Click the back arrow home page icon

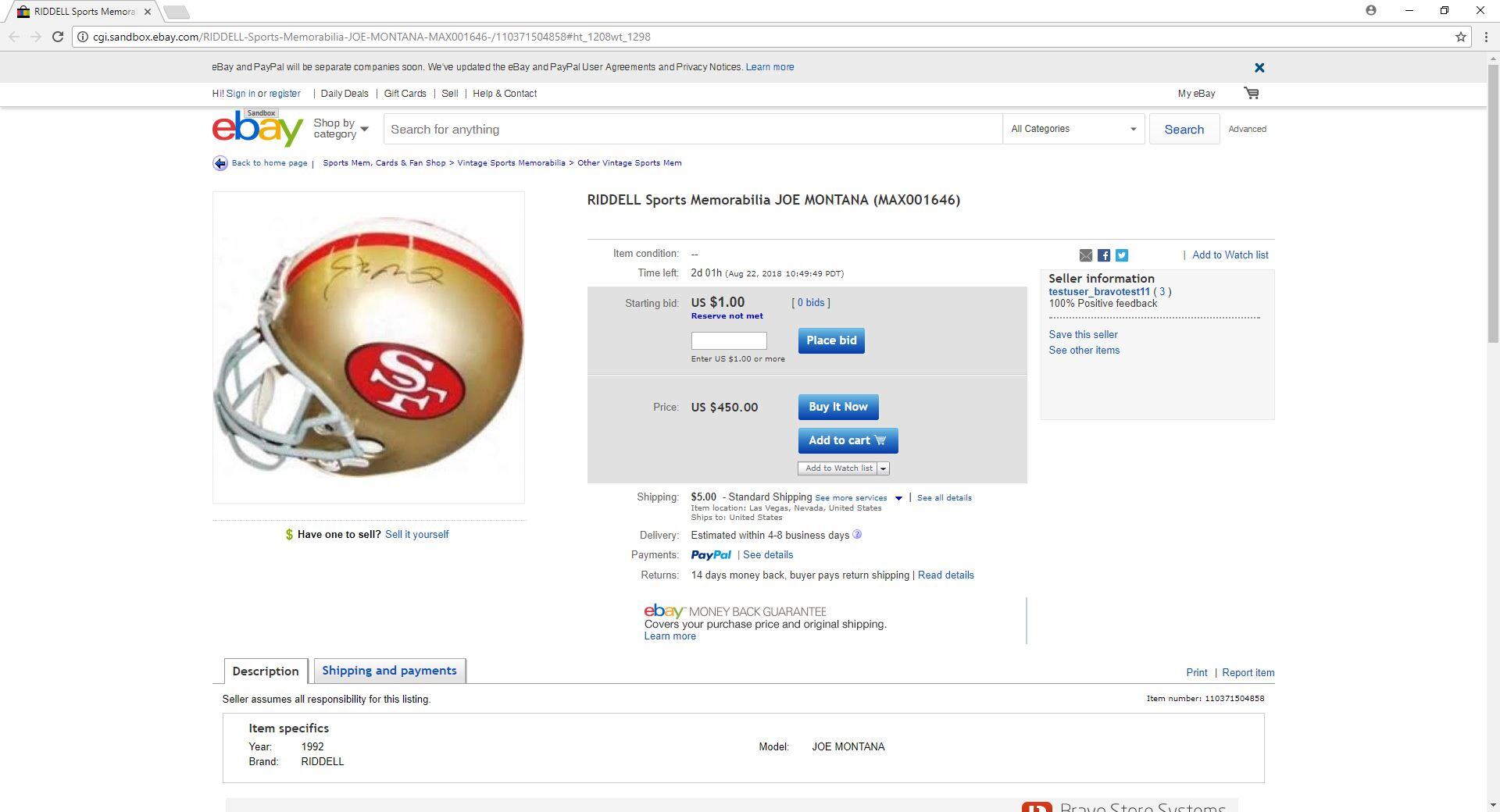click(220, 163)
